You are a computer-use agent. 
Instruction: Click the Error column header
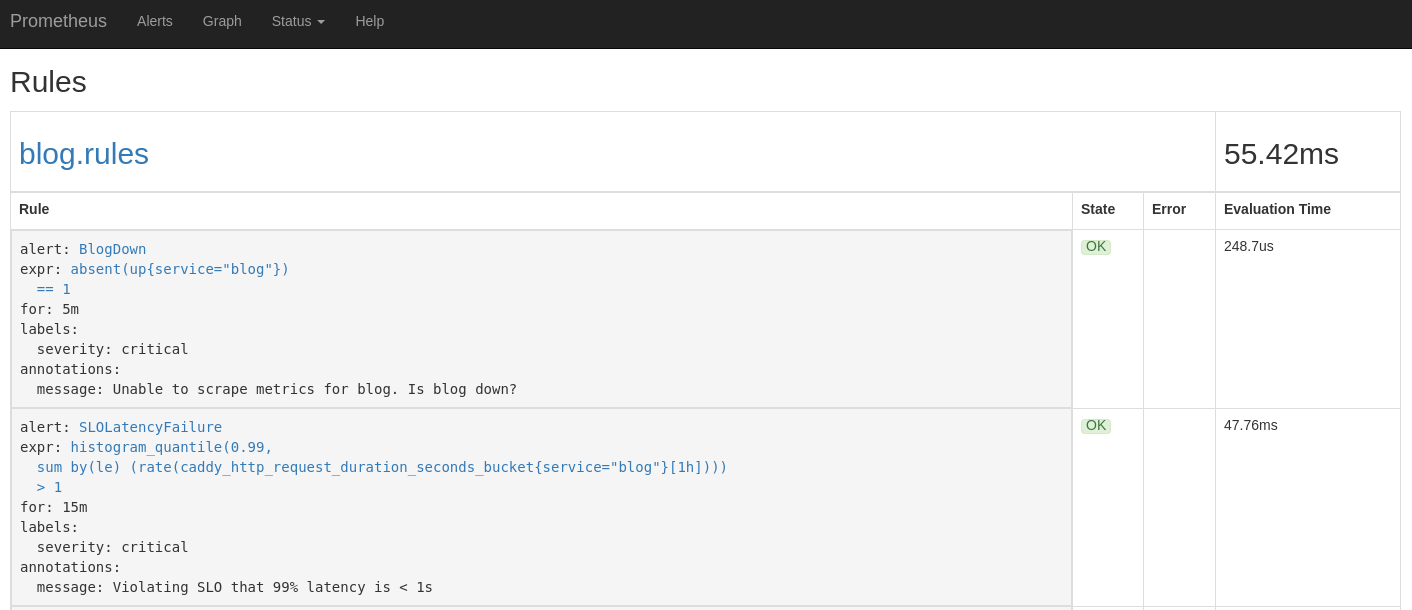pos(1168,209)
